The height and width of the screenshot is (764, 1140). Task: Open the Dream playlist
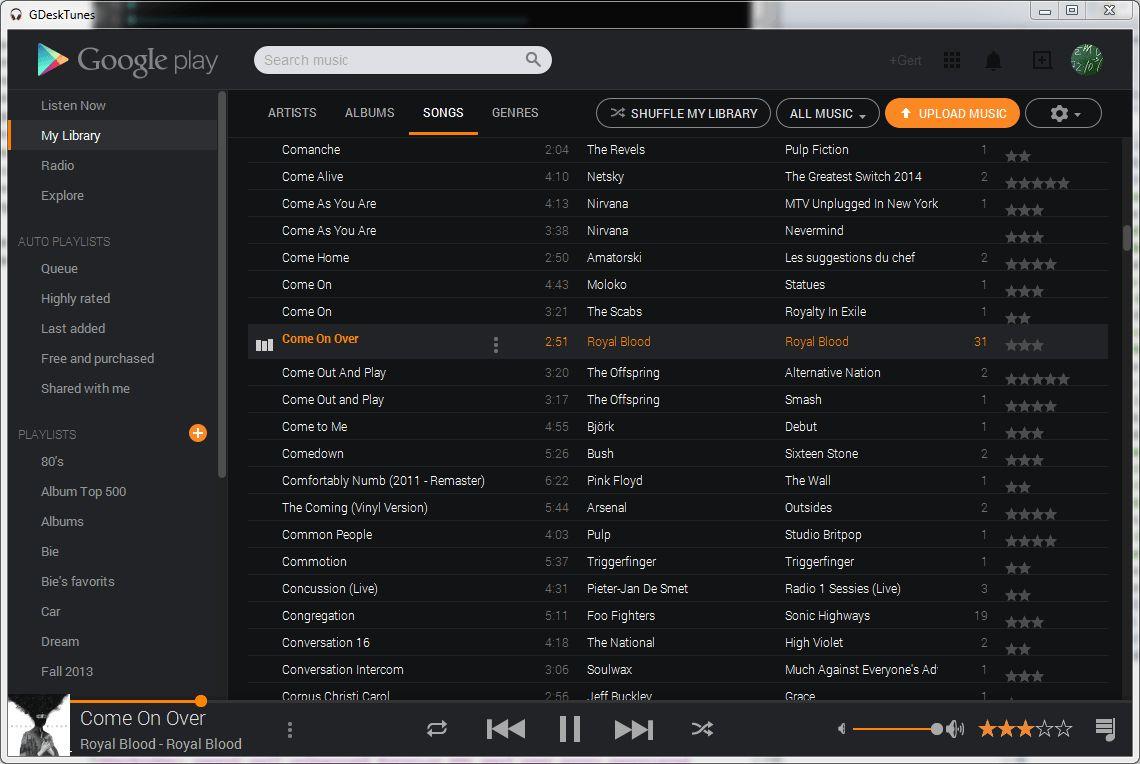point(60,642)
